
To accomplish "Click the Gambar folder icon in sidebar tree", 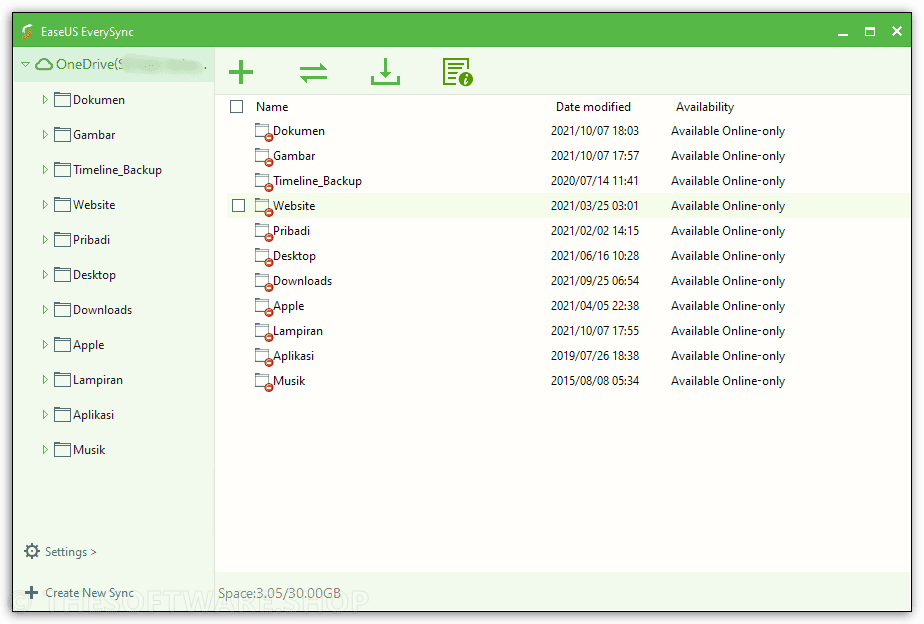I will point(62,135).
